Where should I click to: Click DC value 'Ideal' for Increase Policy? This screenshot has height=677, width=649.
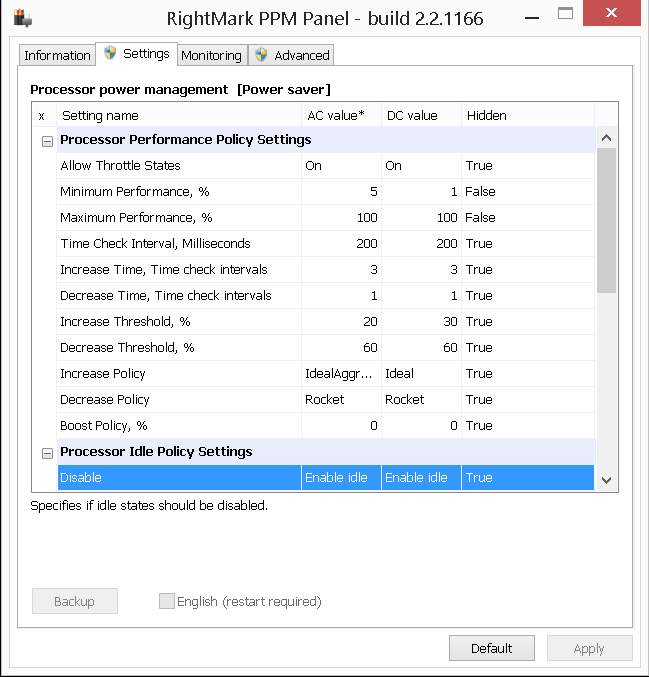(x=421, y=373)
